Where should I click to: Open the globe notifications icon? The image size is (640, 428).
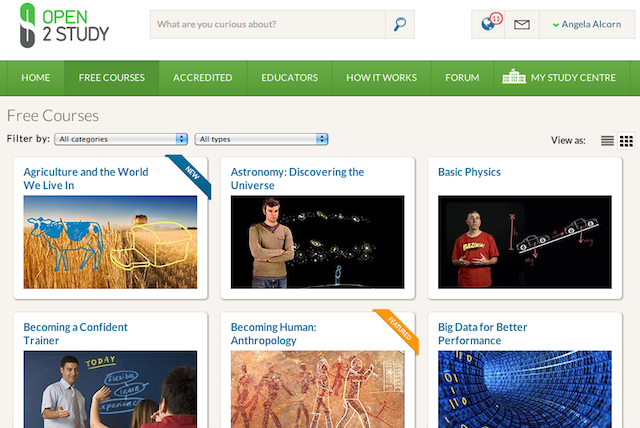[x=487, y=24]
